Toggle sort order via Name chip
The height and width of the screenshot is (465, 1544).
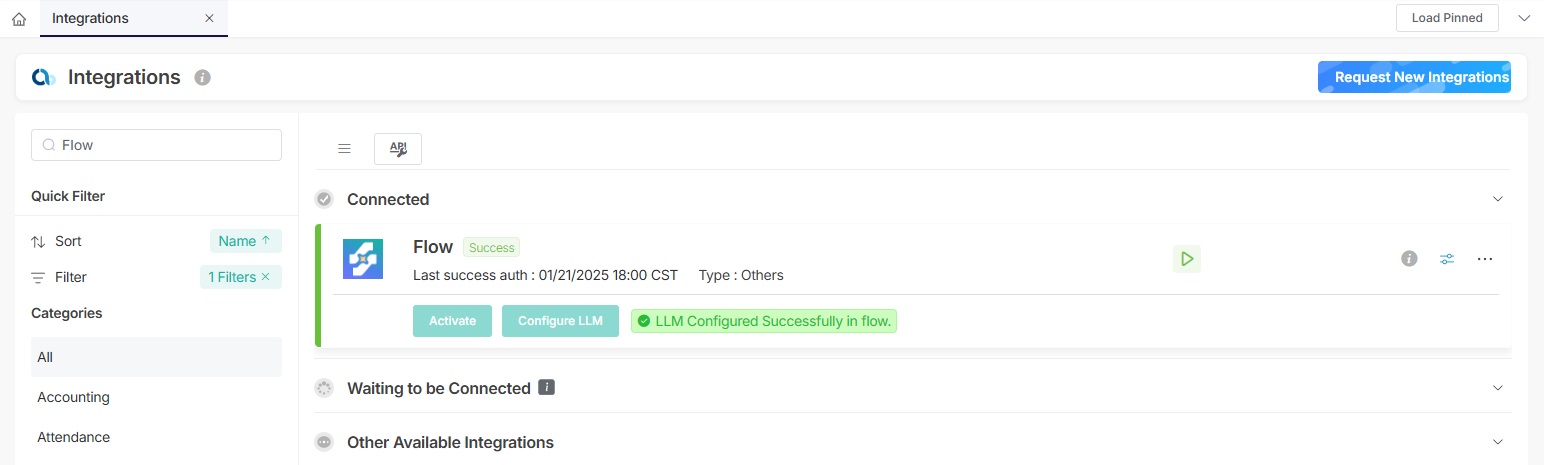[245, 241]
